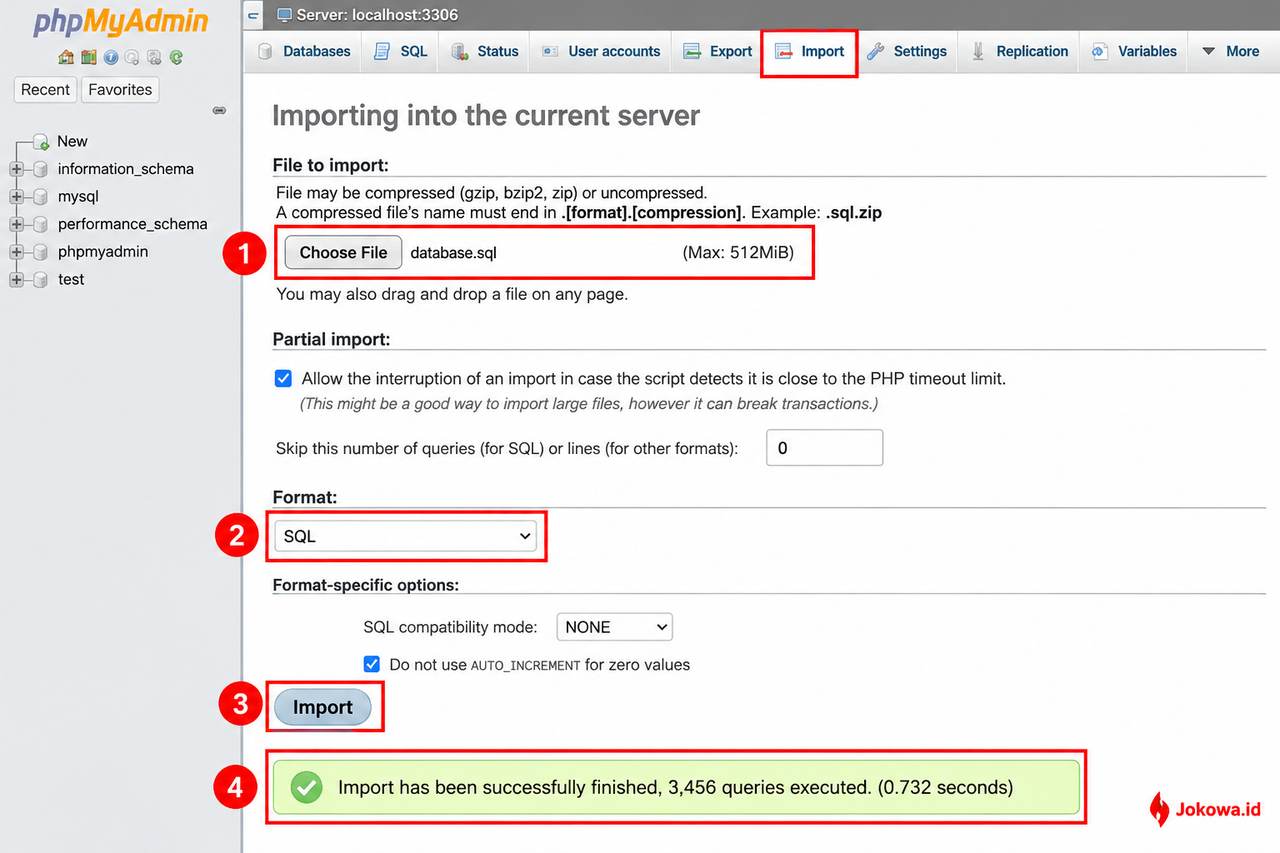Screen dimensions: 1280x853
Task: Click the wrench icon on Settings tab
Action: (876, 51)
